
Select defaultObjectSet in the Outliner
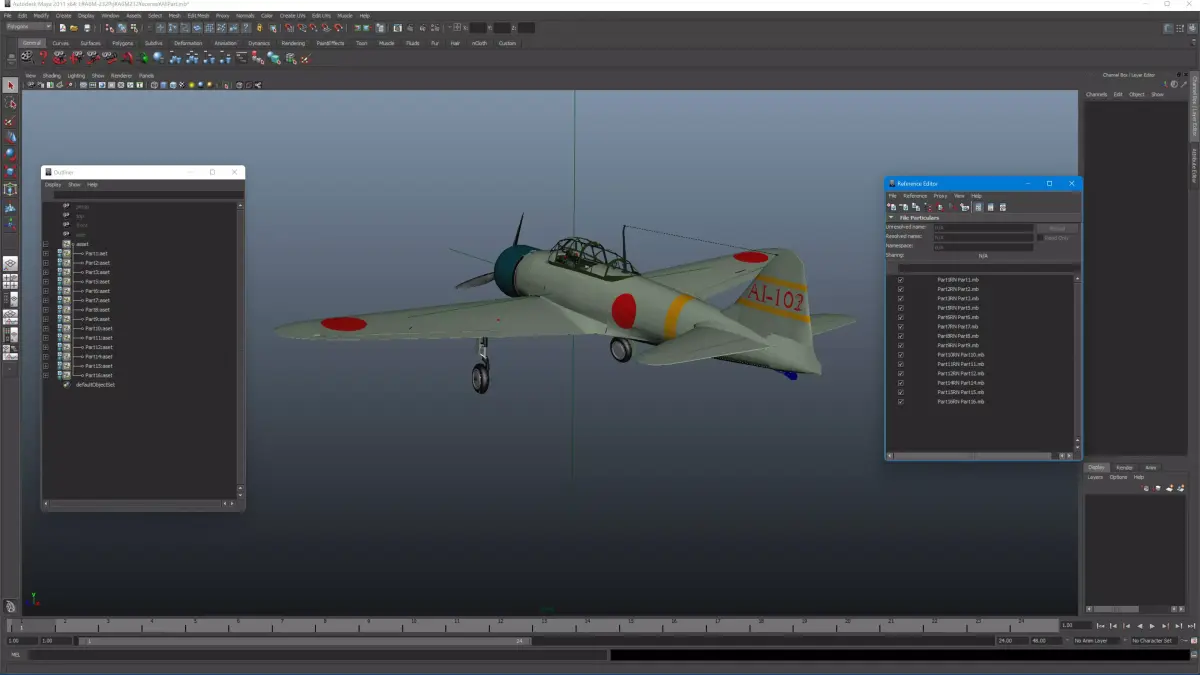pos(95,384)
